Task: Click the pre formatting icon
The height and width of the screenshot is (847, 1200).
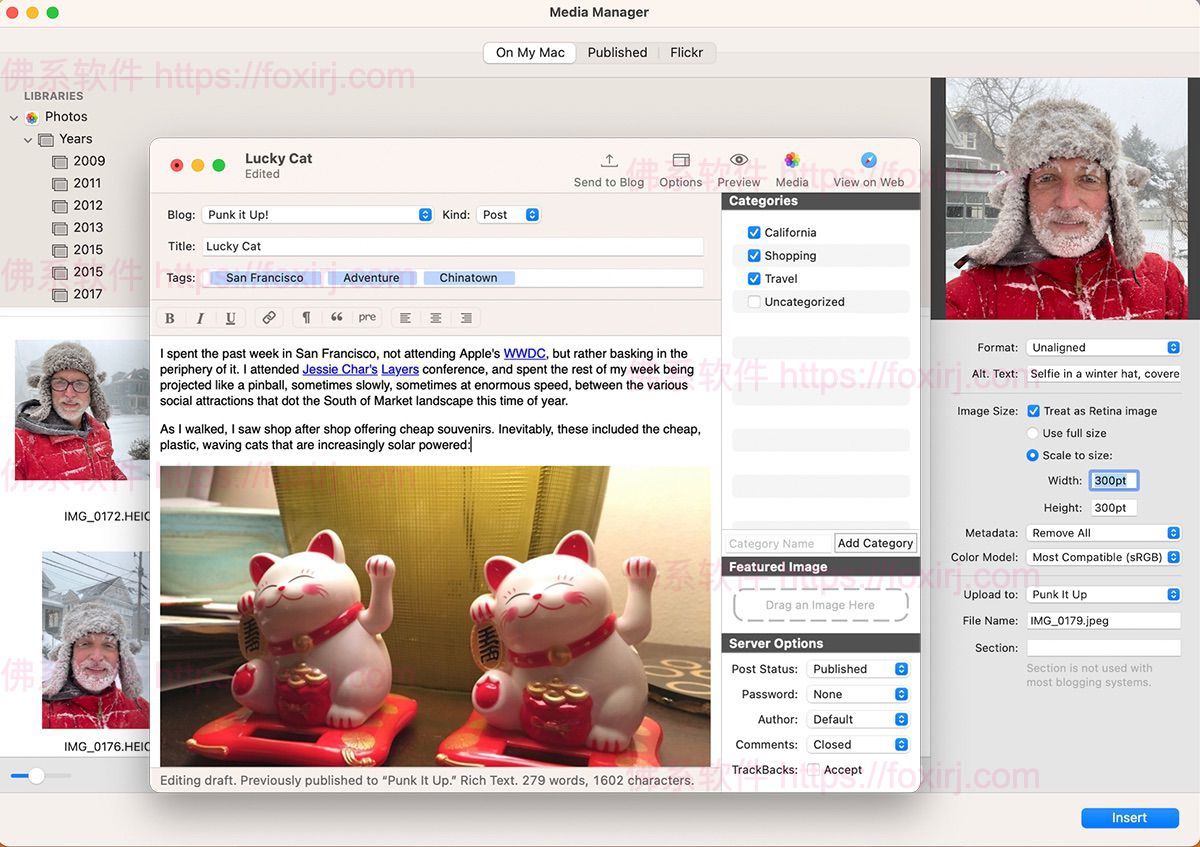Action: (368, 317)
